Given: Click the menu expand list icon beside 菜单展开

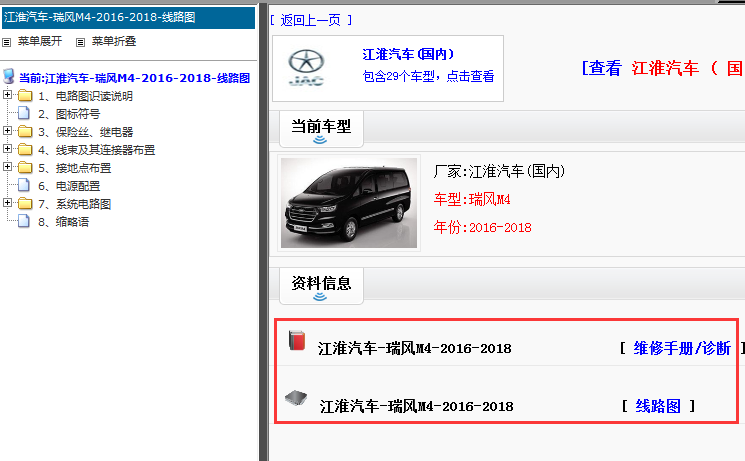Looking at the screenshot, I should (7, 42).
